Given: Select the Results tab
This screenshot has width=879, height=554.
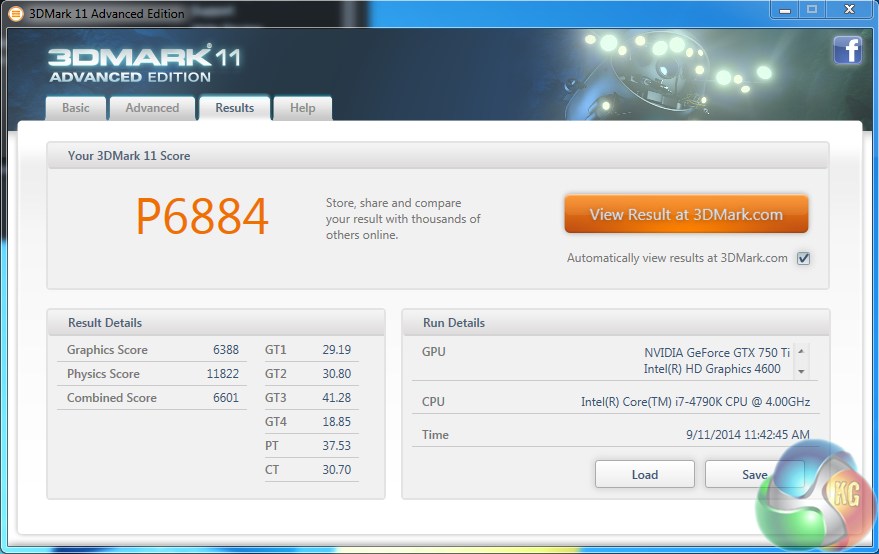Looking at the screenshot, I should click(x=234, y=108).
